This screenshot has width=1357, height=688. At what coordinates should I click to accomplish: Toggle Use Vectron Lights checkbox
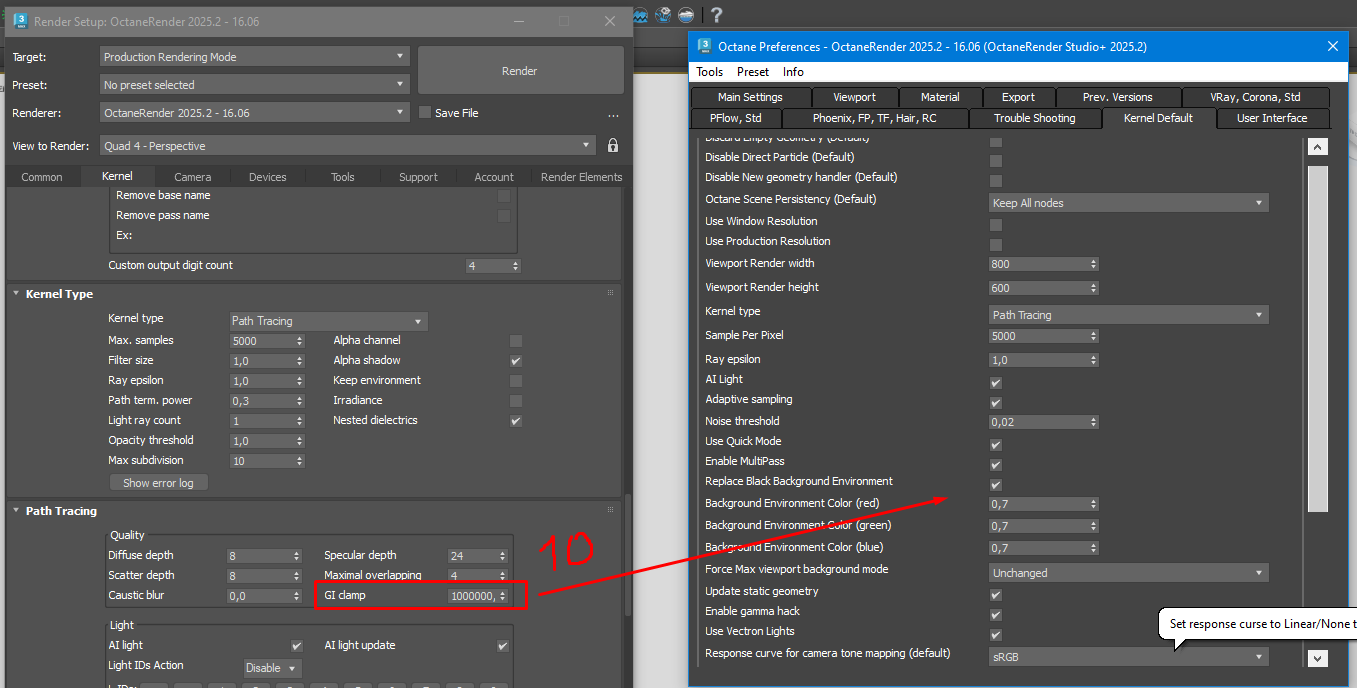pos(996,635)
